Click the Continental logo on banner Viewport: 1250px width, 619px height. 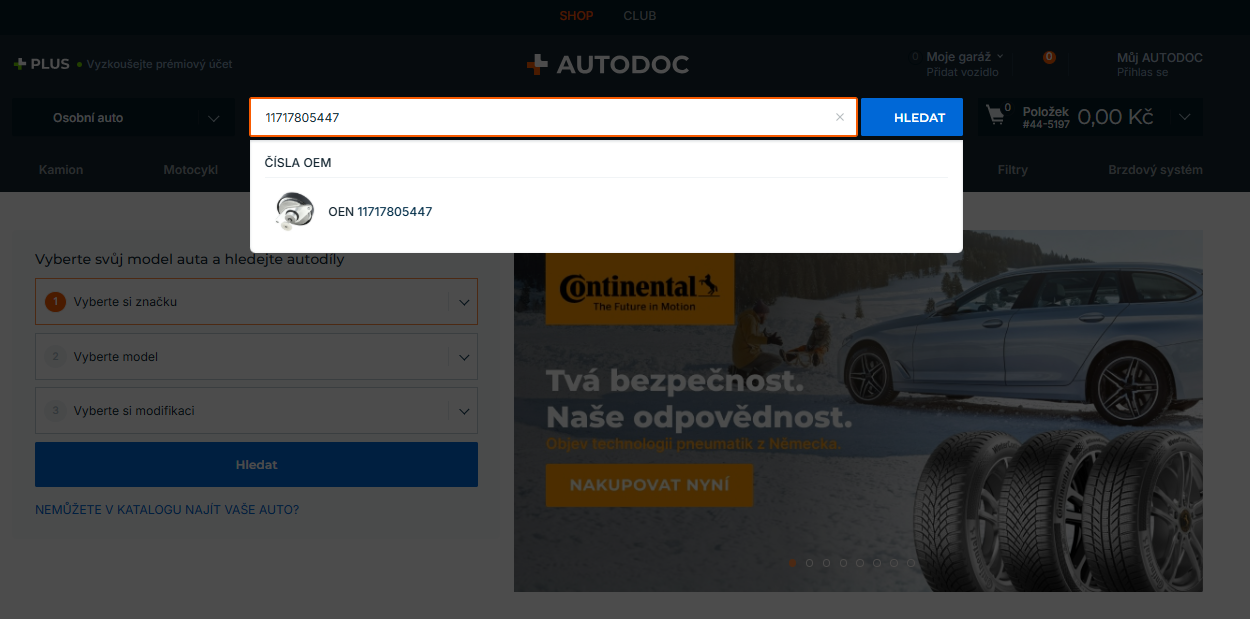coord(639,288)
